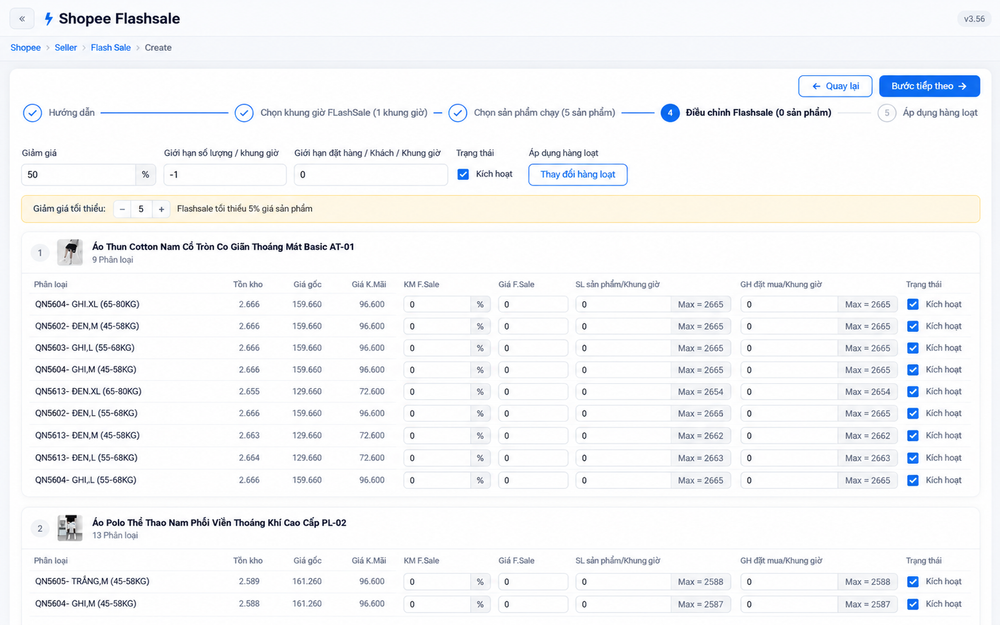Screen dimensions: 1000x625
Task: Click the checkmark circle for Chọn khung giờ step
Action: tap(244, 113)
